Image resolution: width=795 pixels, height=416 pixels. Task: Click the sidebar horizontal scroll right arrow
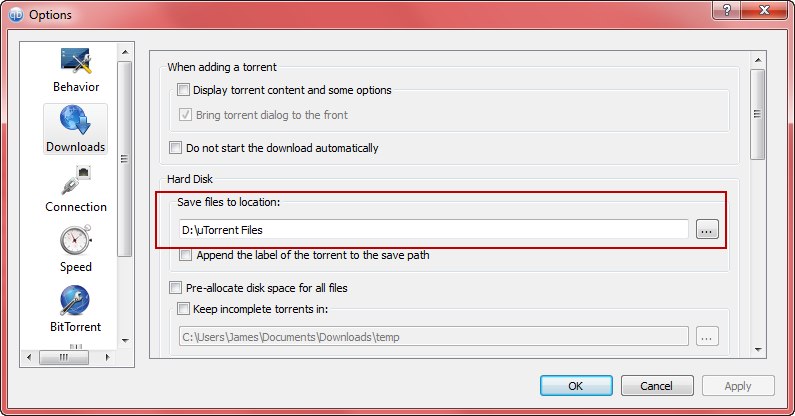(x=107, y=358)
